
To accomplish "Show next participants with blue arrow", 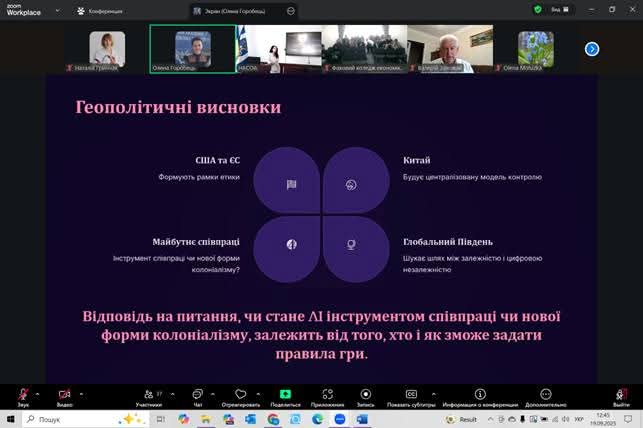I will coord(592,48).
